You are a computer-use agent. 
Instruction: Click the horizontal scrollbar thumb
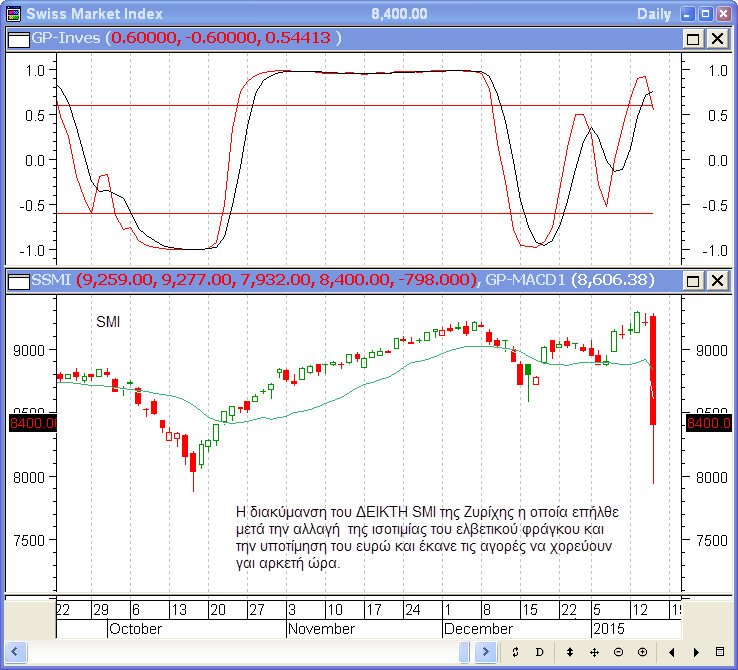(464, 652)
